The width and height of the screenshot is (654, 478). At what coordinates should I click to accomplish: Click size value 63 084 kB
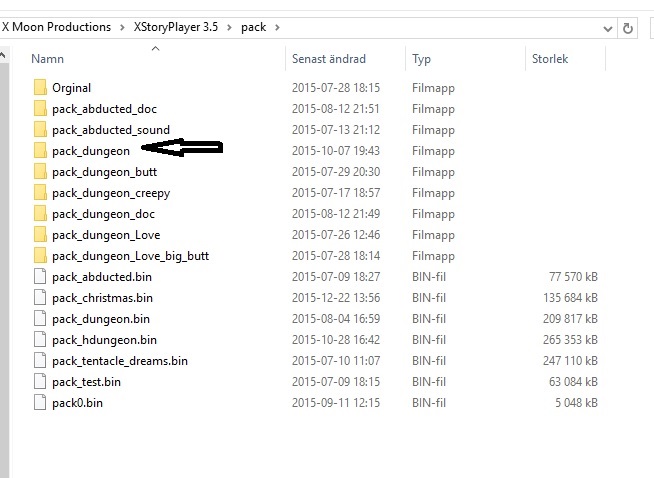(573, 382)
